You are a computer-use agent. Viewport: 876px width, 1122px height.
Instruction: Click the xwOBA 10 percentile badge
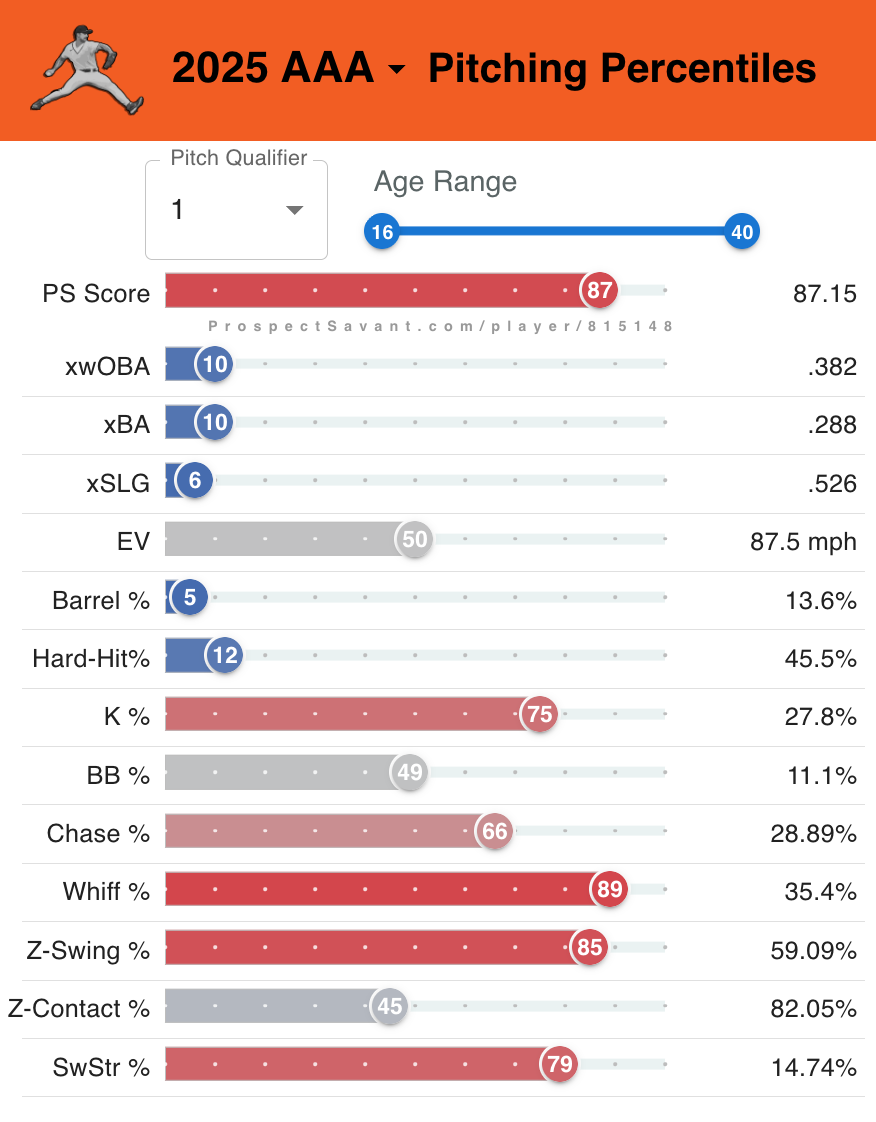coord(215,365)
